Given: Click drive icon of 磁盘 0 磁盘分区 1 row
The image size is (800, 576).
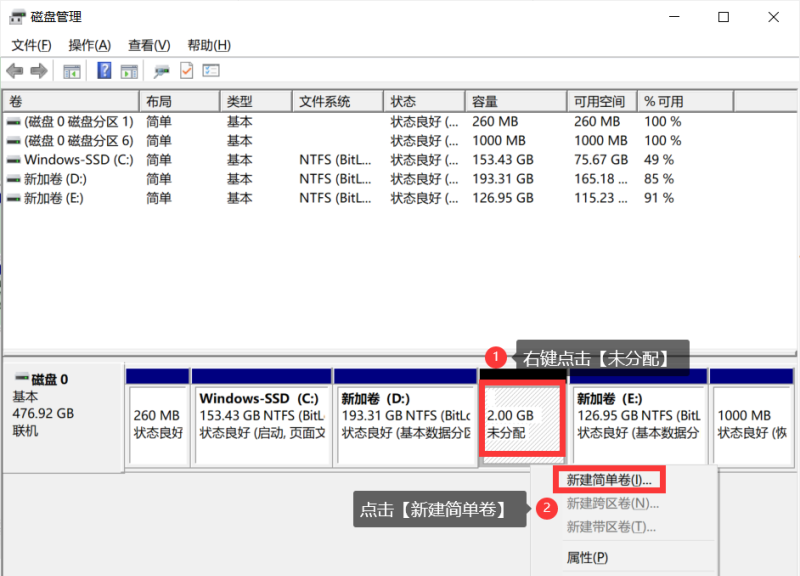Looking at the screenshot, I should click(14, 122).
